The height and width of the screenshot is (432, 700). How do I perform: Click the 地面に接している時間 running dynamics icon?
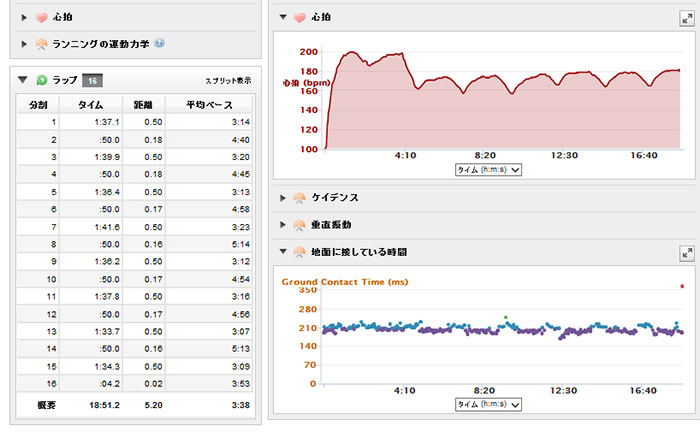(x=299, y=252)
